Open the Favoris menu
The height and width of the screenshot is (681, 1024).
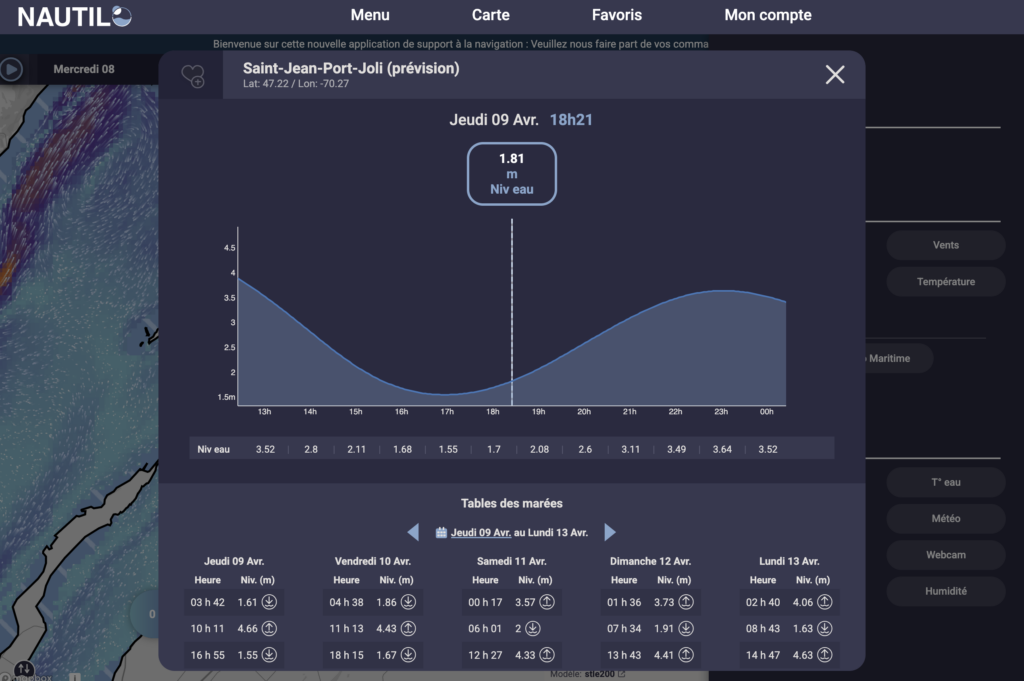pyautogui.click(x=617, y=15)
